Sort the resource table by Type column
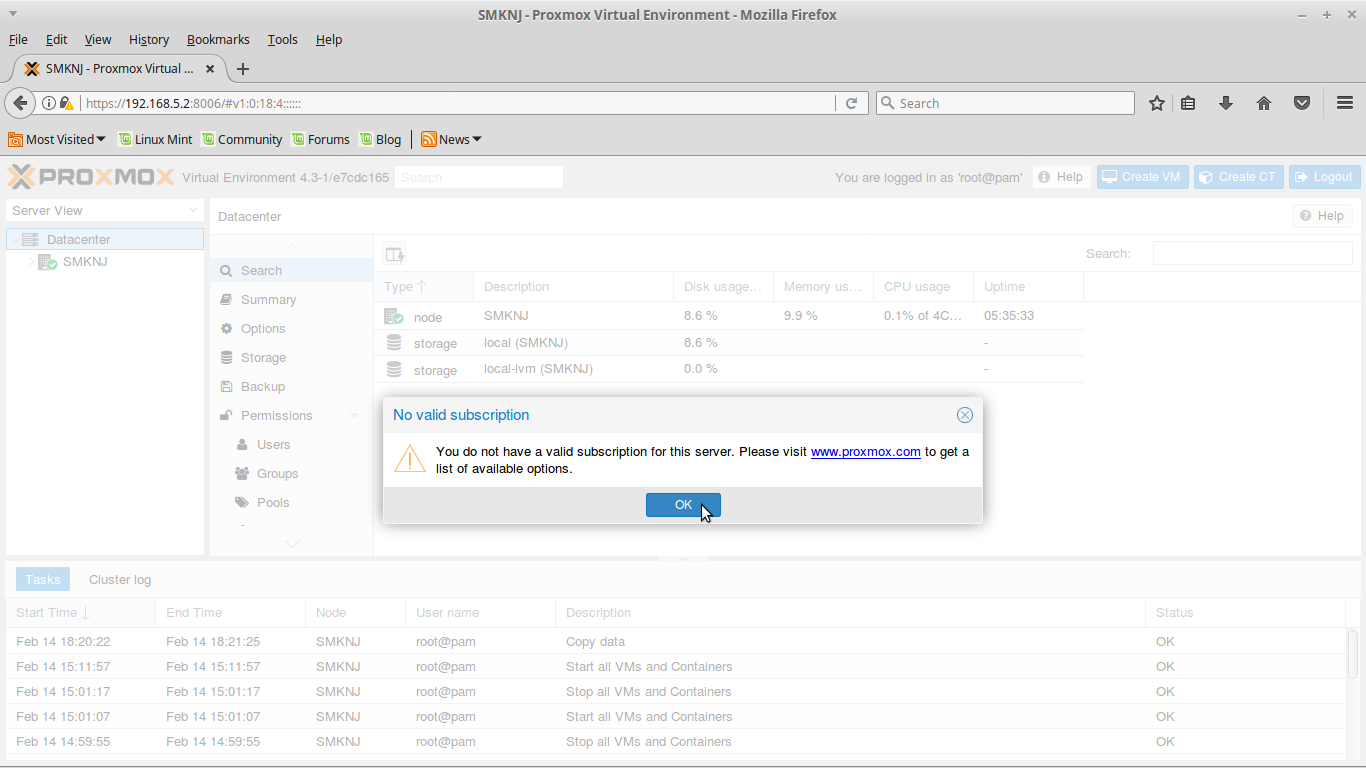This screenshot has height=768, width=1366. [x=423, y=287]
